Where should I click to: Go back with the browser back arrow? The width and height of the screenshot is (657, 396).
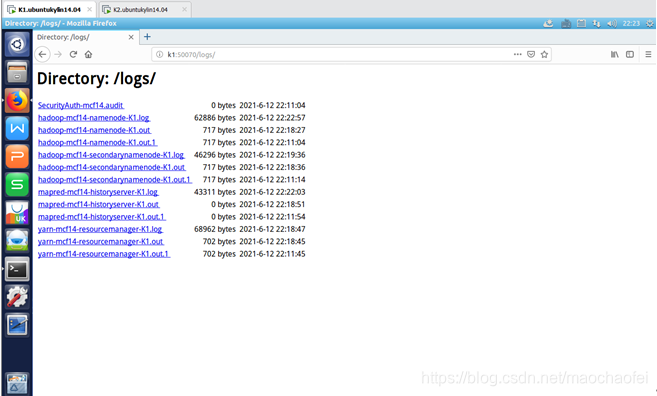click(x=42, y=54)
